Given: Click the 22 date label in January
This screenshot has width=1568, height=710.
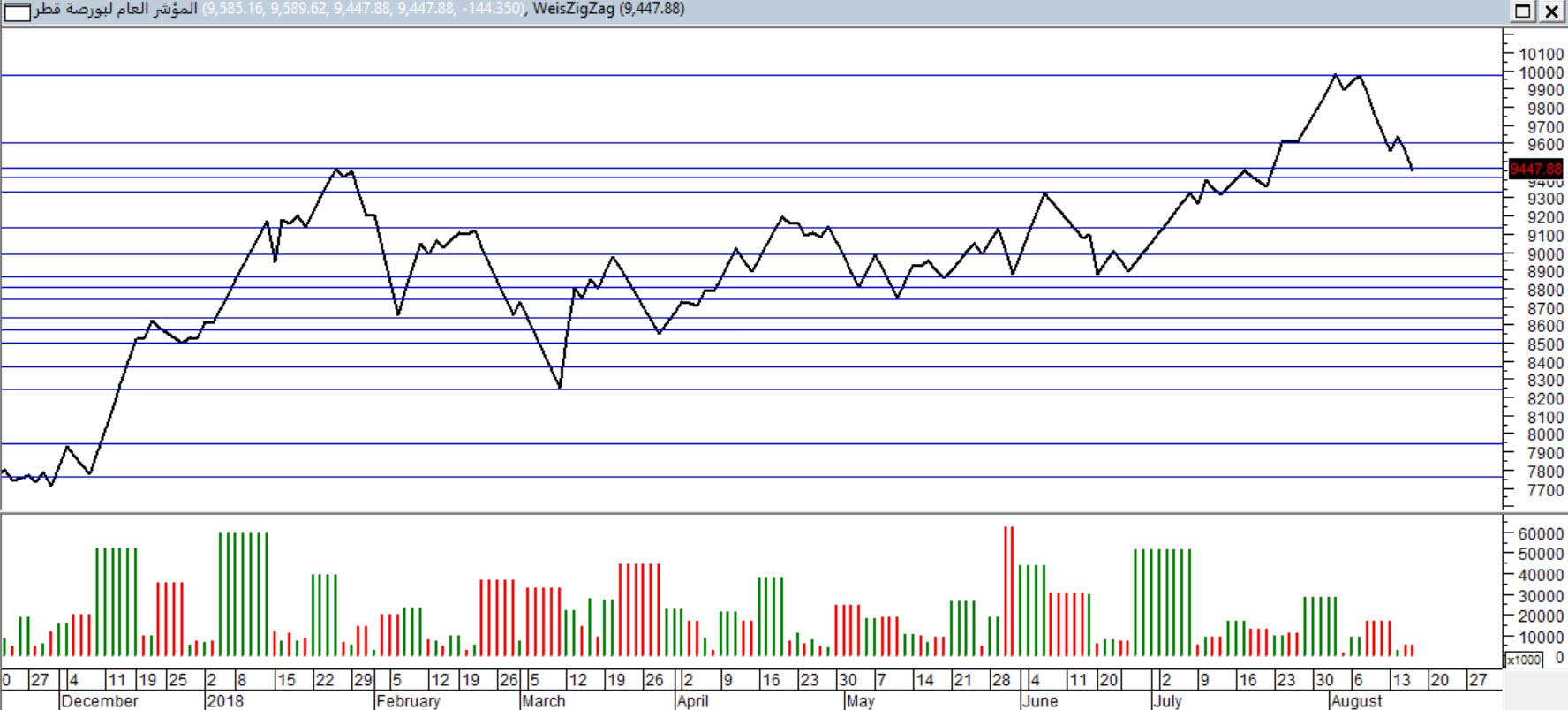Looking at the screenshot, I should [325, 681].
